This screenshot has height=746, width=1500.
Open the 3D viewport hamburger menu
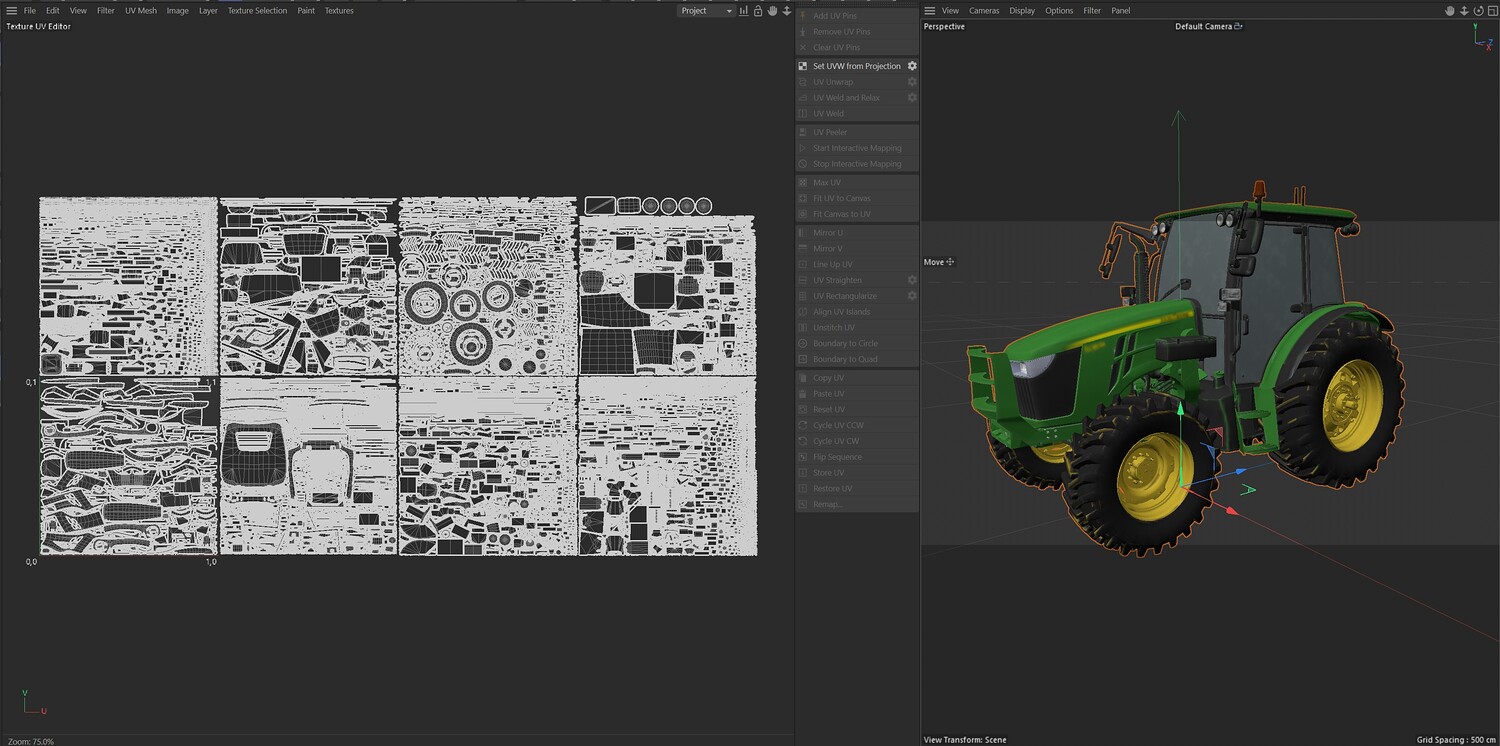(930, 11)
